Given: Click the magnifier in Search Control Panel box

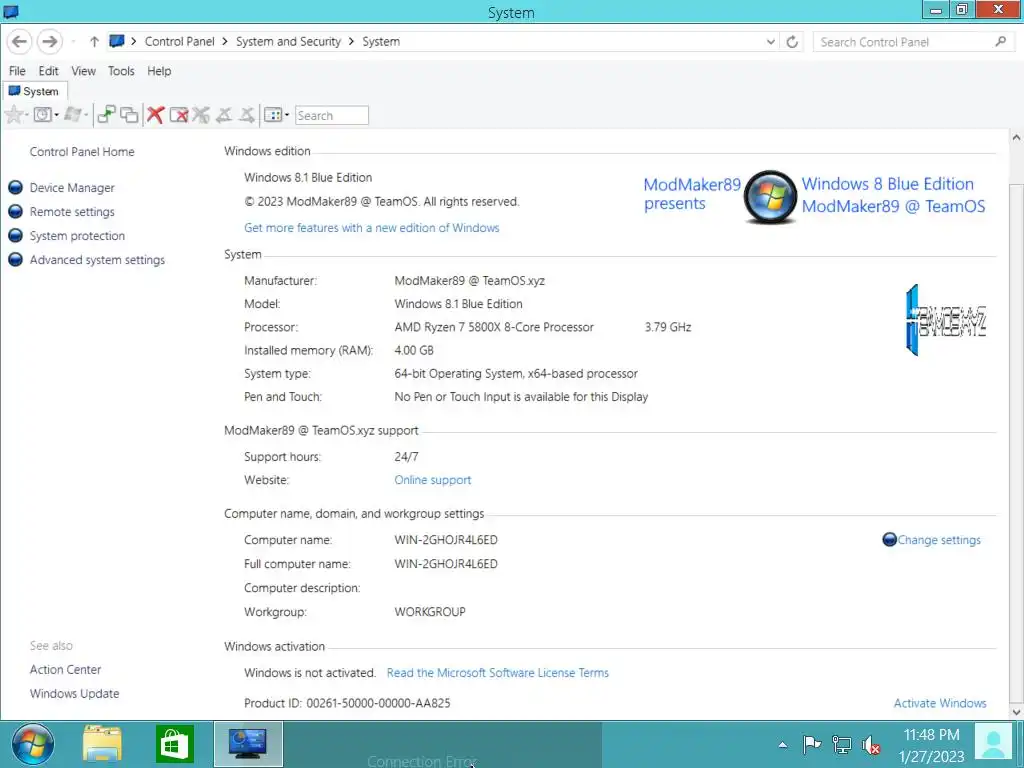Looking at the screenshot, I should point(1000,42).
